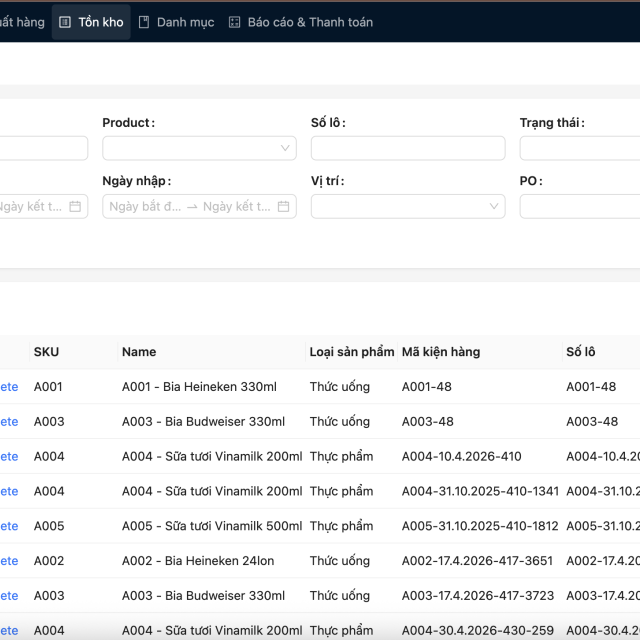
Task: Click package code A002-17.4.2026-417-3651
Action: pyautogui.click(x=477, y=561)
